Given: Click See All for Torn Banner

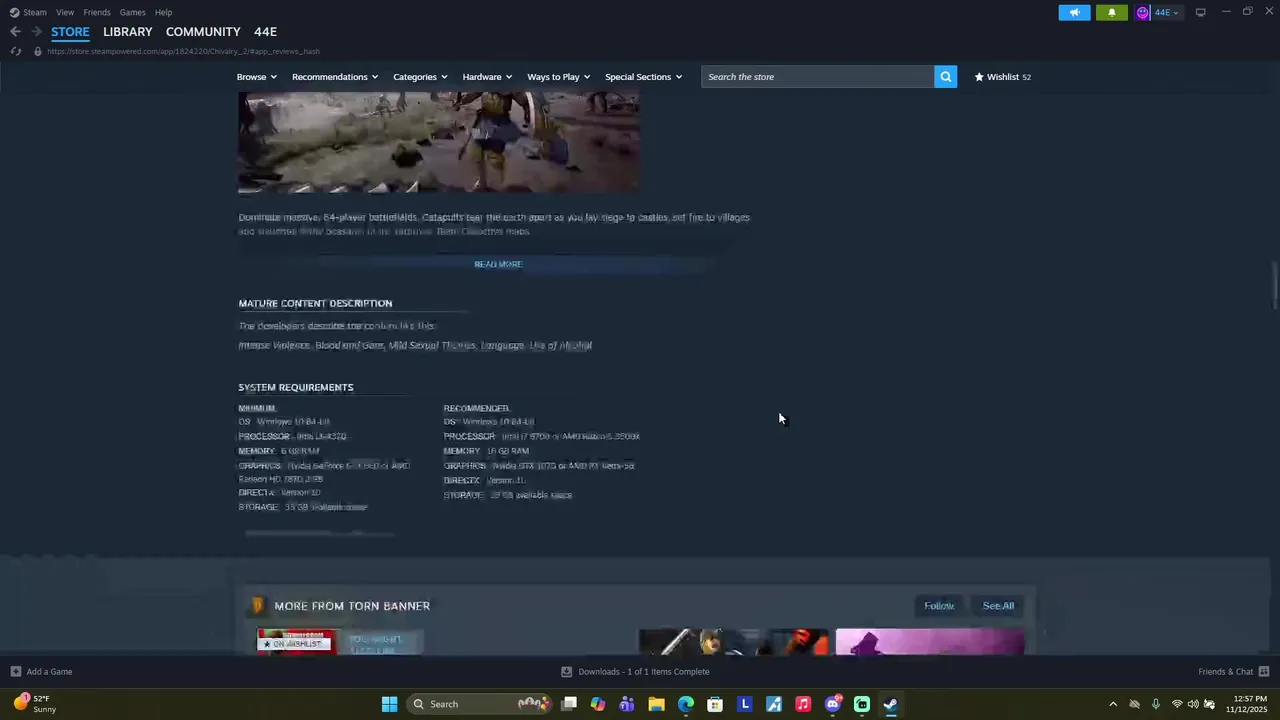Looking at the screenshot, I should click(998, 606).
